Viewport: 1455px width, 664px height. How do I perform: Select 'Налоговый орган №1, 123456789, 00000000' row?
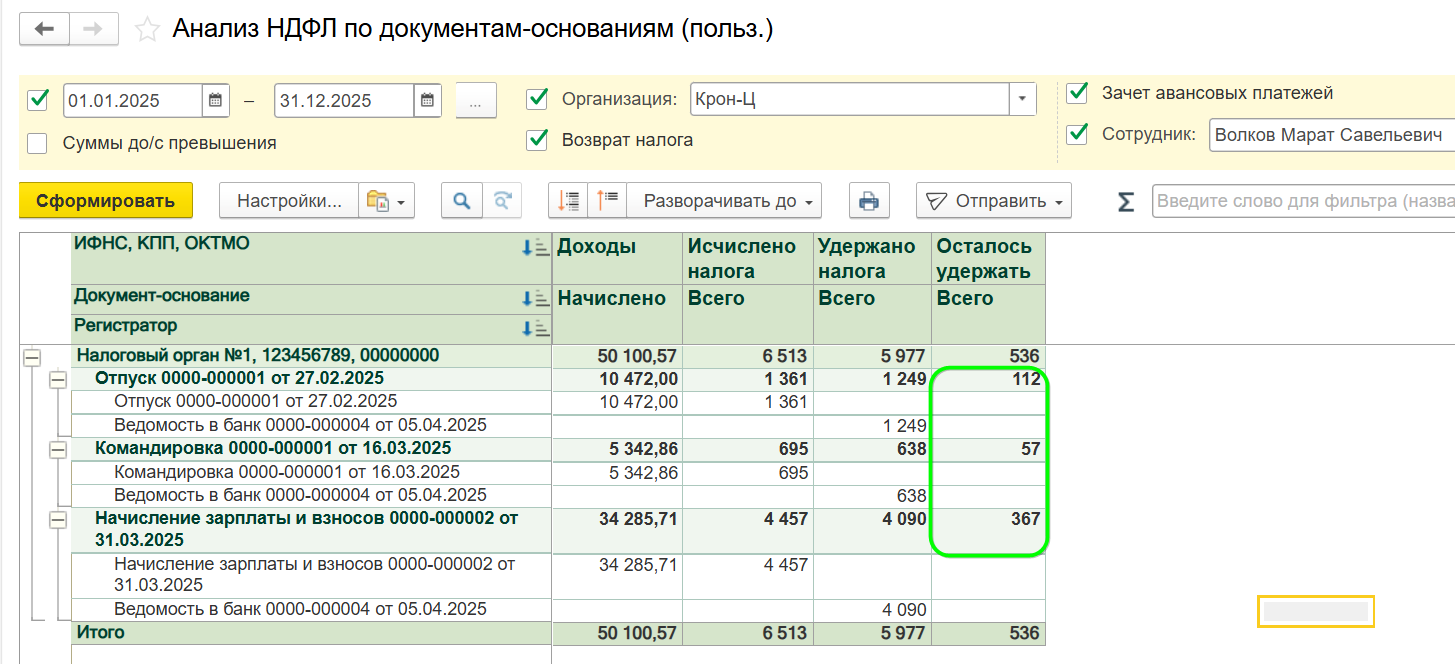click(x=258, y=355)
